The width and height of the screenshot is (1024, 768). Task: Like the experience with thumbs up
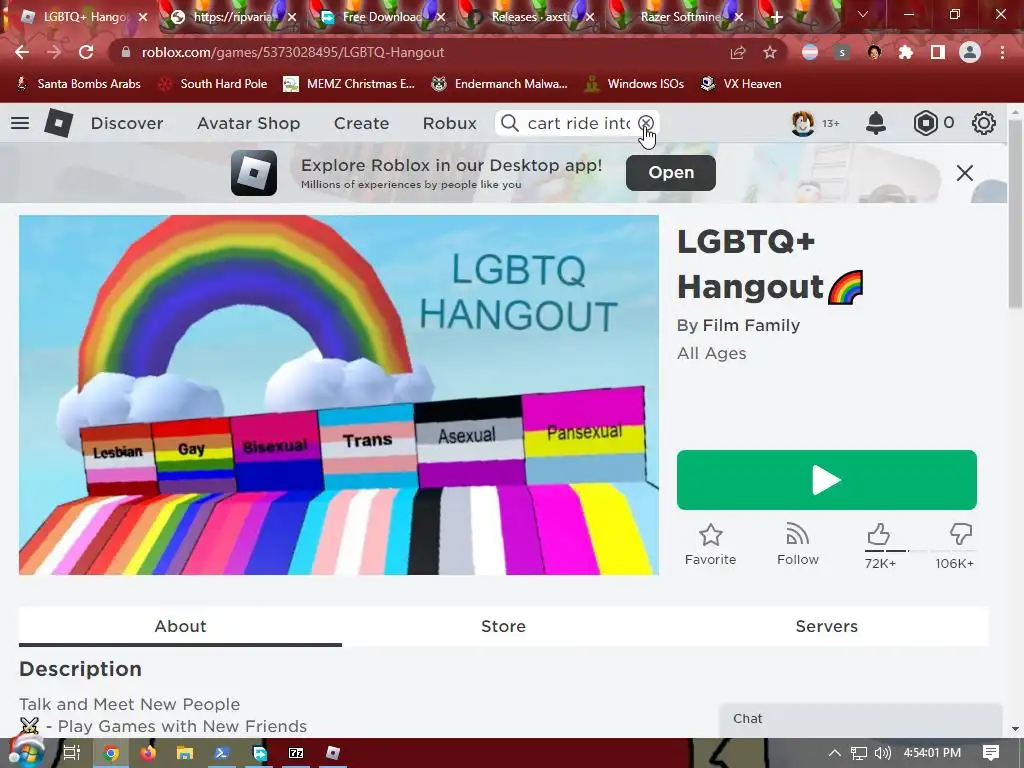tap(879, 536)
